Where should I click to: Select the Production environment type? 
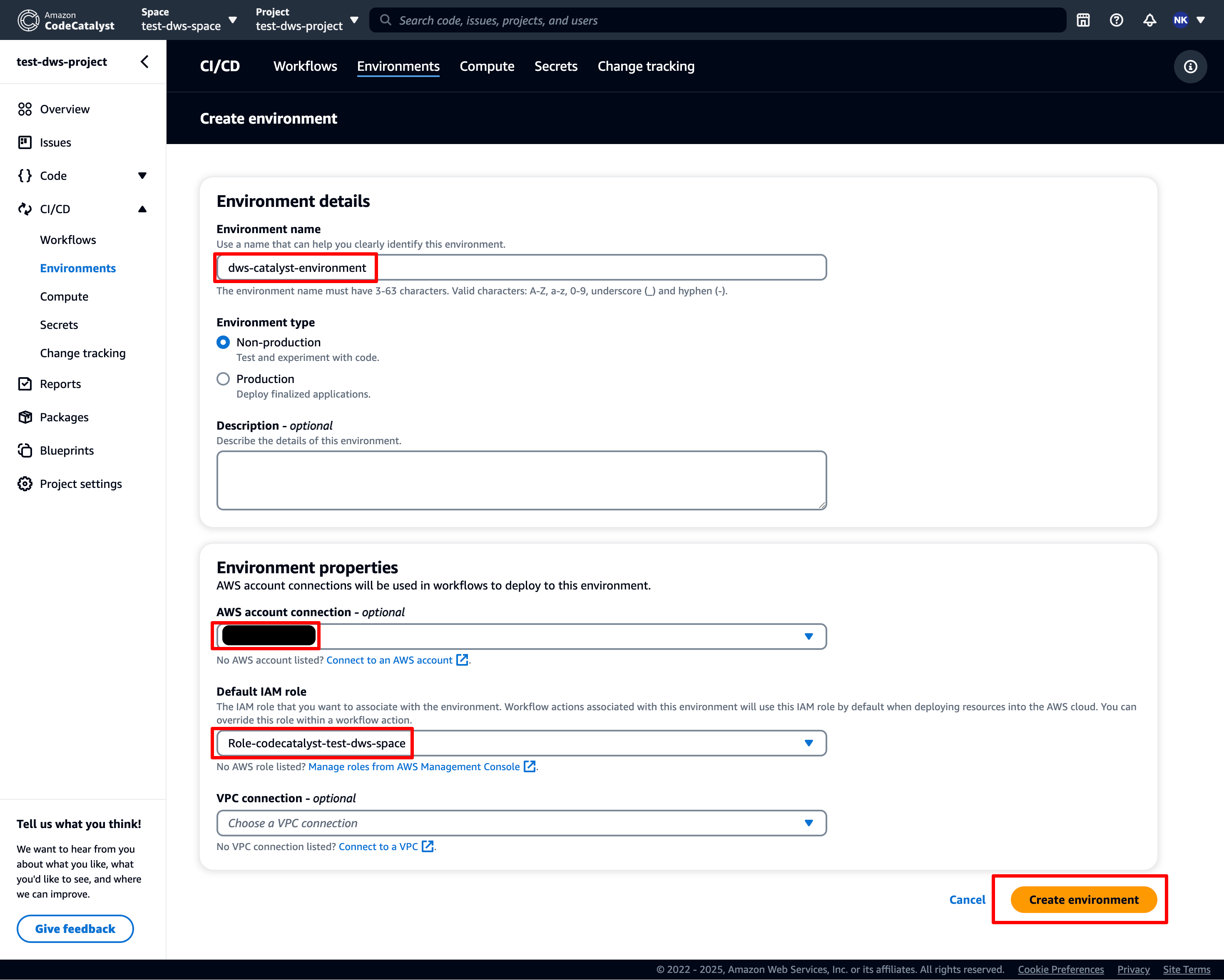(x=223, y=379)
